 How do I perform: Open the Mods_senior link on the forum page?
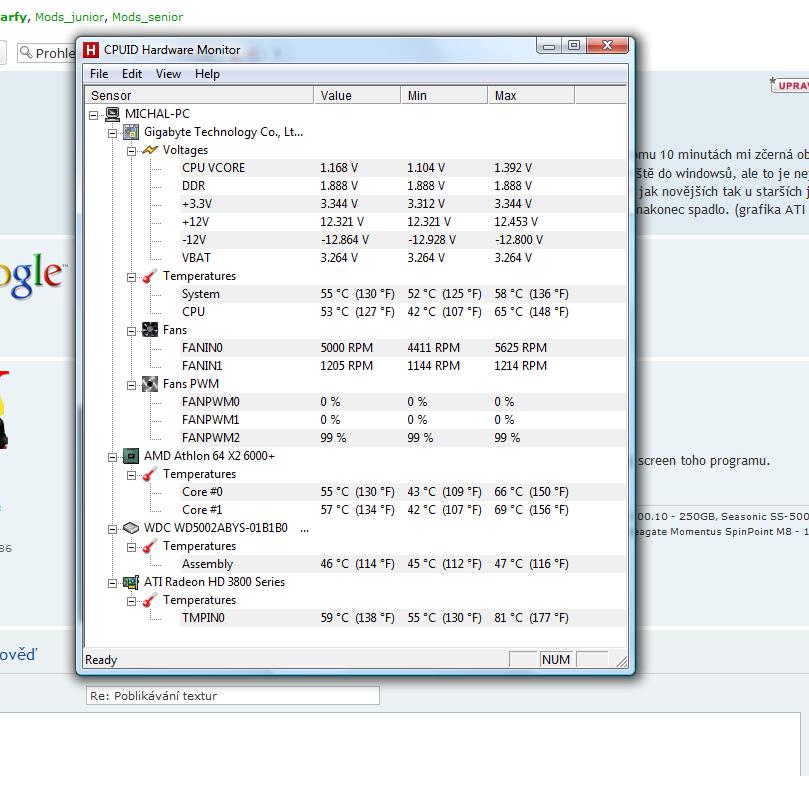[x=147, y=17]
